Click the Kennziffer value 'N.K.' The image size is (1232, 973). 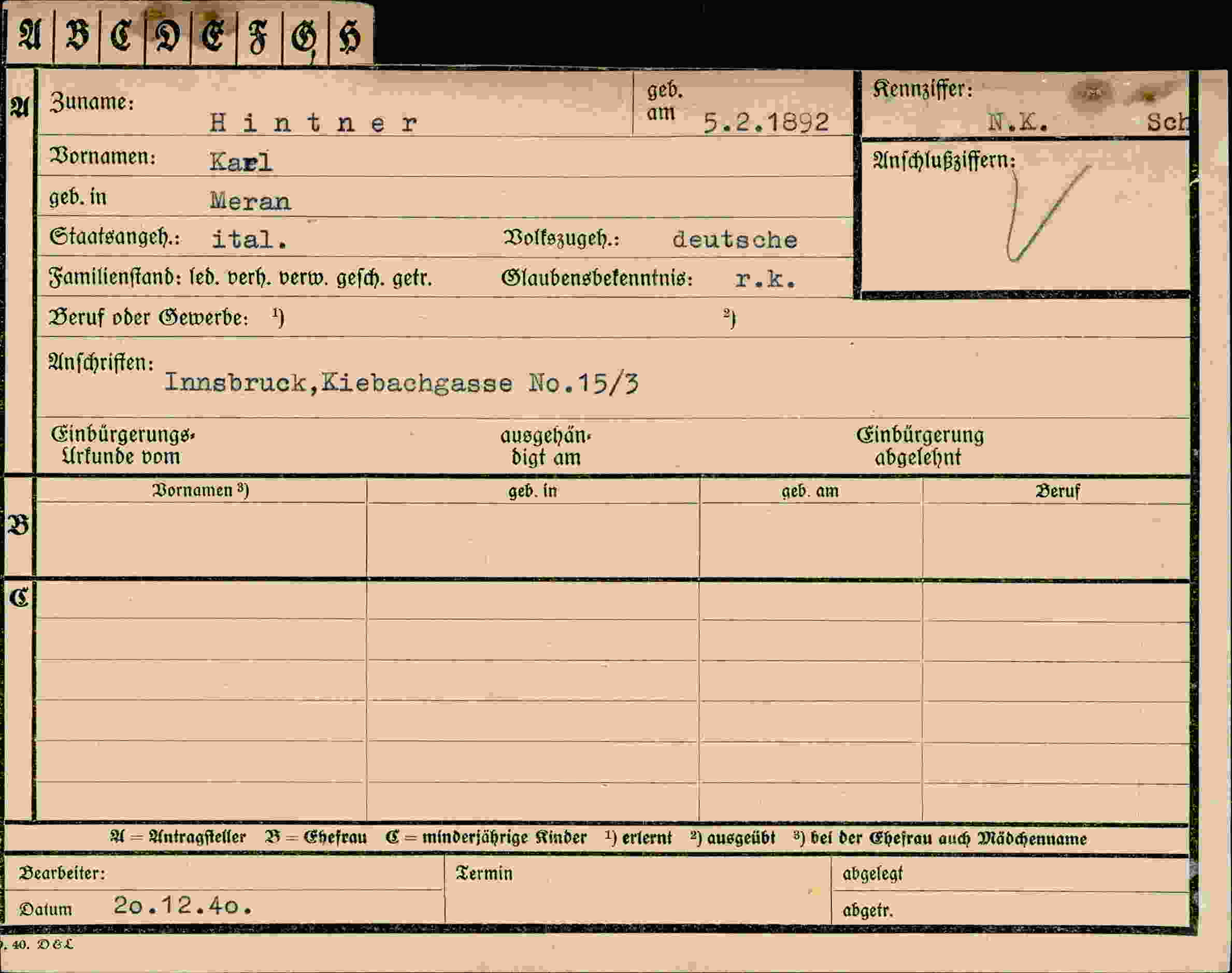point(1018,122)
